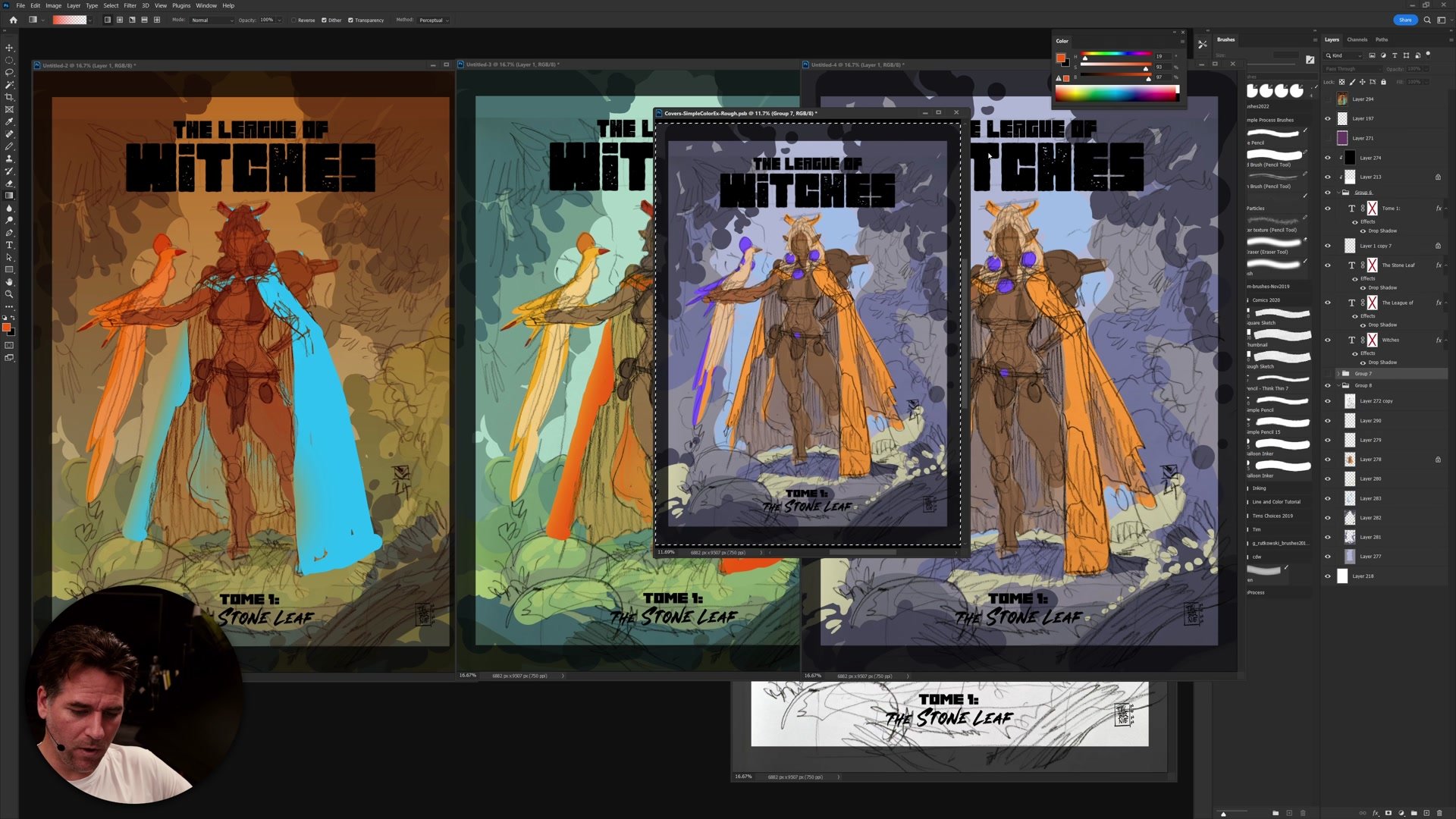
Task: Open the gradient Mode dropdown
Action: [212, 20]
